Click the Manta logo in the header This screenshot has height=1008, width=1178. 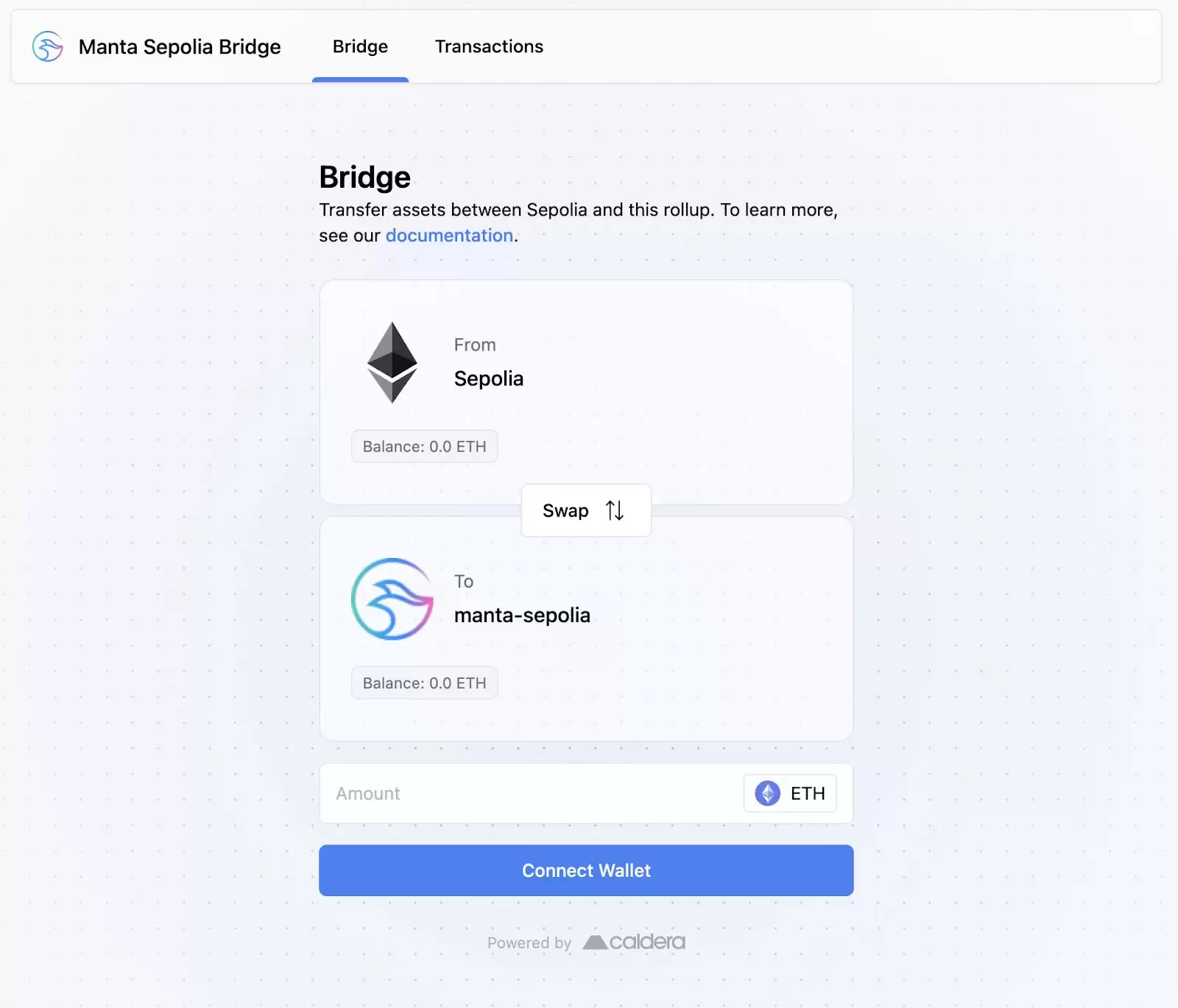click(48, 46)
